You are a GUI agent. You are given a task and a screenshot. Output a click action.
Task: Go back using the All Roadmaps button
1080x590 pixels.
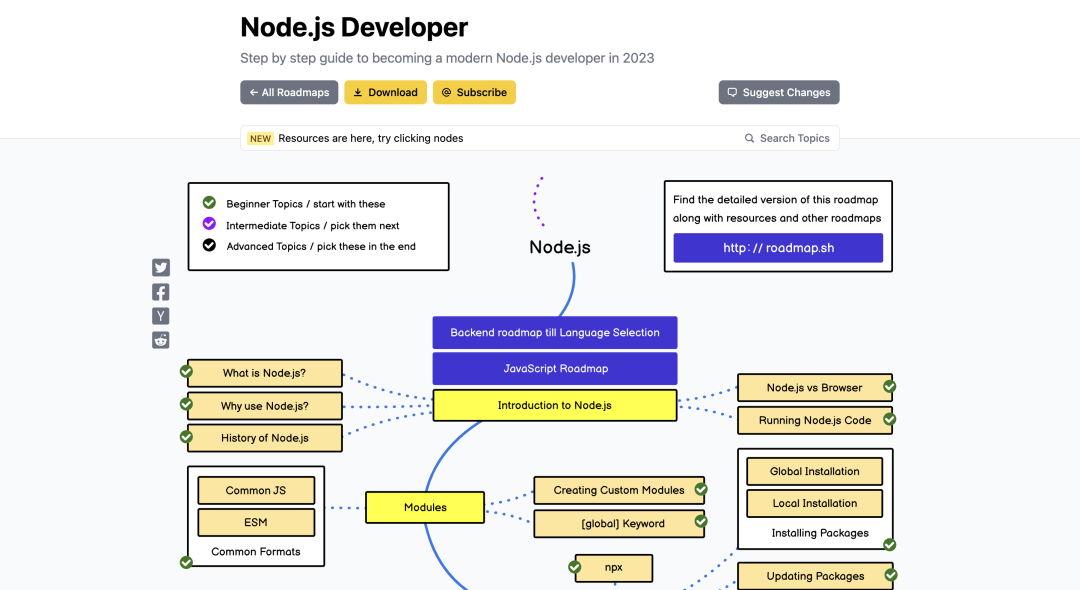[289, 92]
